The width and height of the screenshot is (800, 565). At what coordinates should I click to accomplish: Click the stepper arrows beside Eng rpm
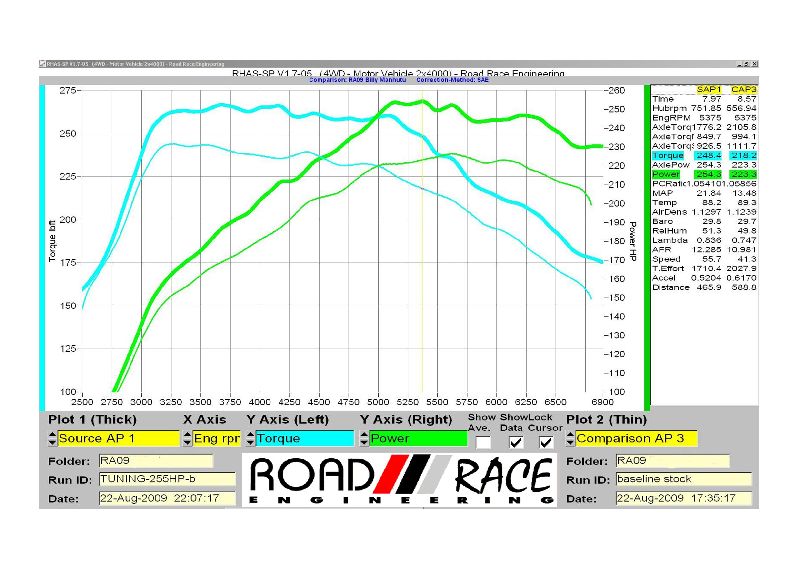coord(187,438)
